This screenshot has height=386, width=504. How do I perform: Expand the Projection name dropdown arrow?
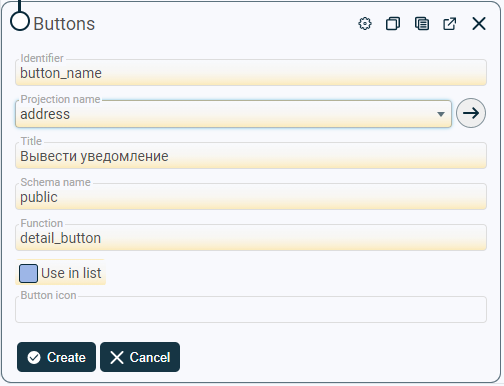coord(441,114)
